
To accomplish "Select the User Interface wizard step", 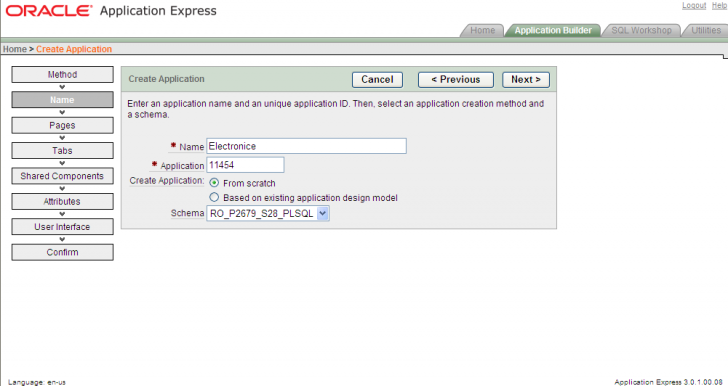I will pyautogui.click(x=62, y=227).
